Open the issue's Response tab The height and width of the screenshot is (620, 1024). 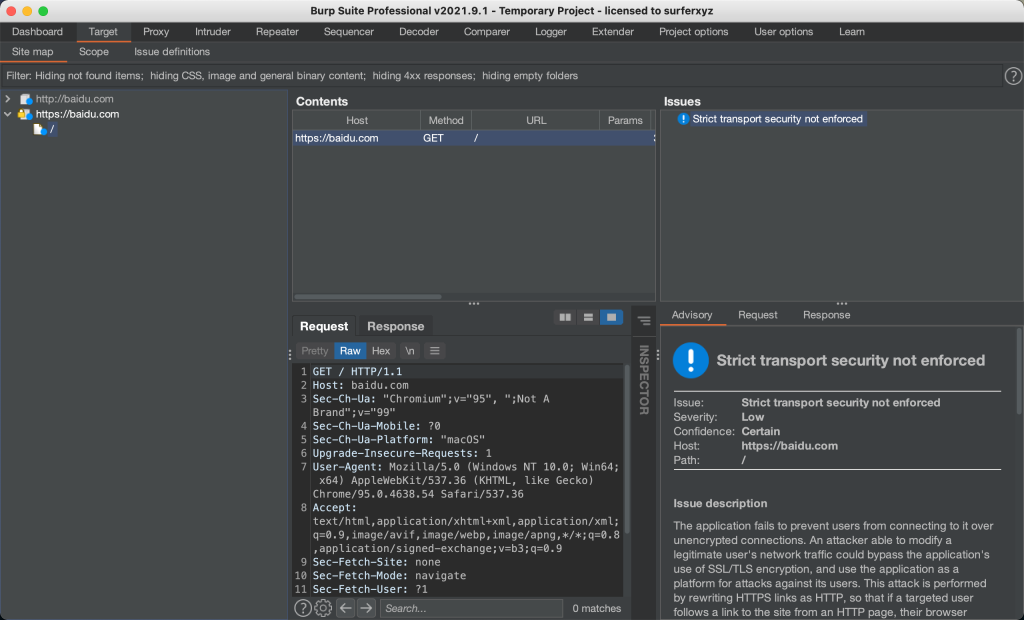pos(826,315)
